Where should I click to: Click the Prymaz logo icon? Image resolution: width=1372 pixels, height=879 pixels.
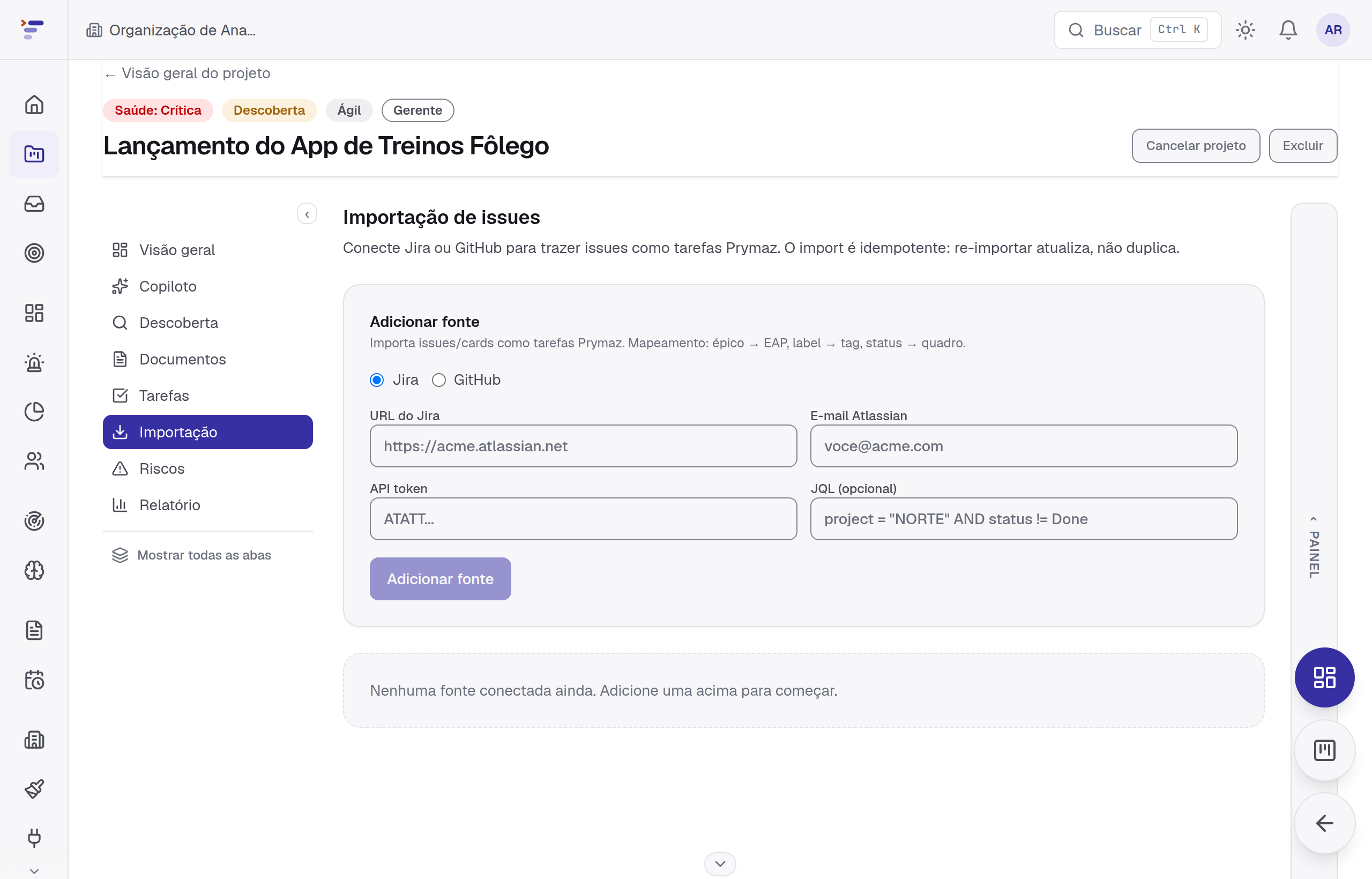(x=33, y=29)
